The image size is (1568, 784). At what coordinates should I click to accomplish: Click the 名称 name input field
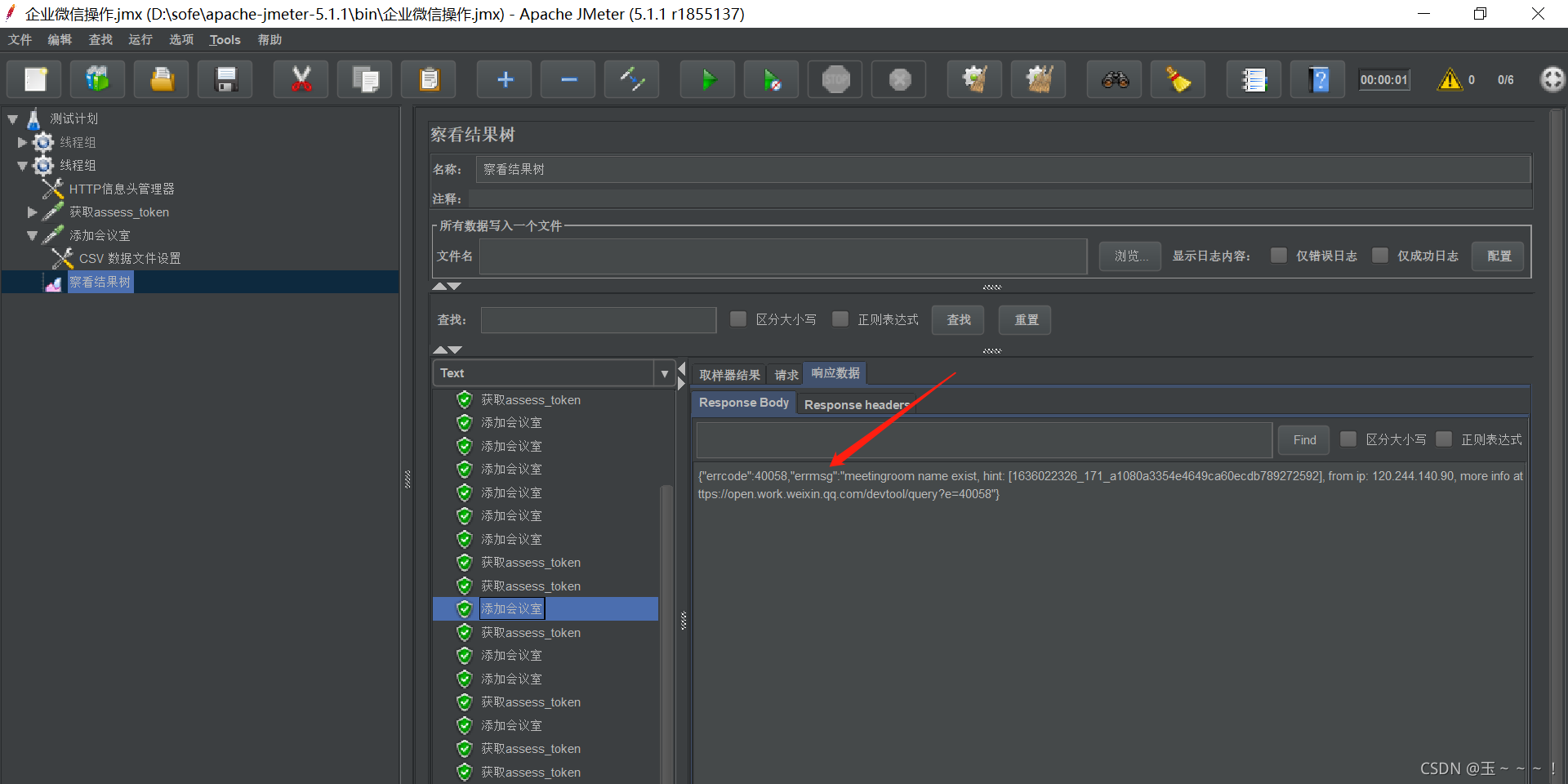click(x=1003, y=169)
